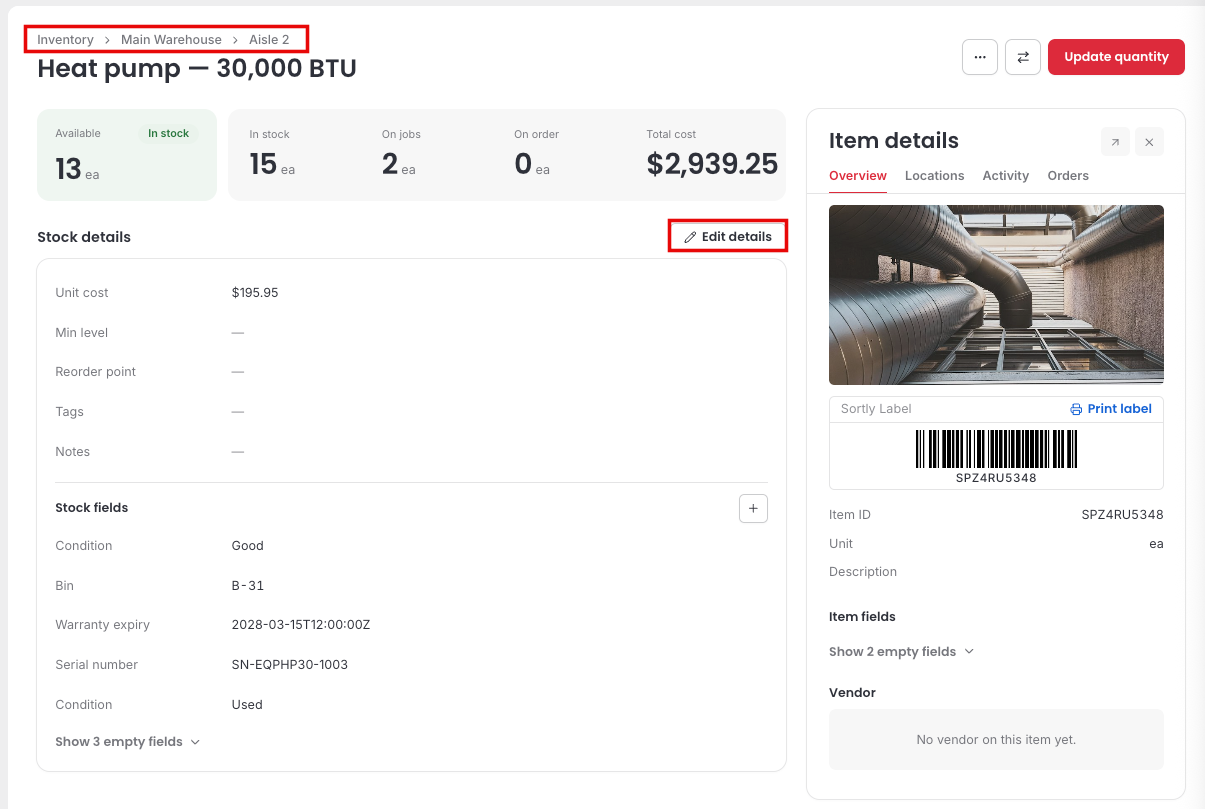
Task: Switch to the Overview tab
Action: click(x=858, y=176)
